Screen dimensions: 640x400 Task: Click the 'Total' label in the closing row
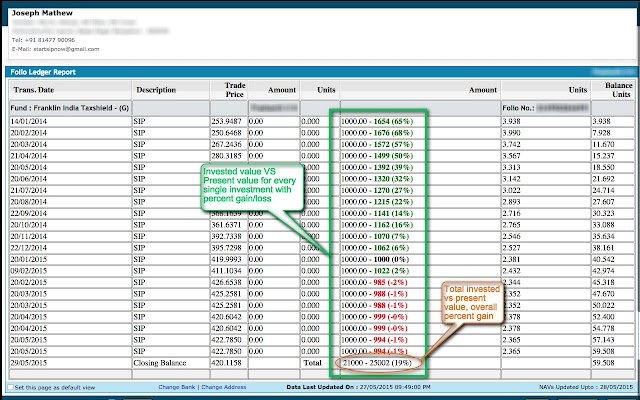point(312,363)
